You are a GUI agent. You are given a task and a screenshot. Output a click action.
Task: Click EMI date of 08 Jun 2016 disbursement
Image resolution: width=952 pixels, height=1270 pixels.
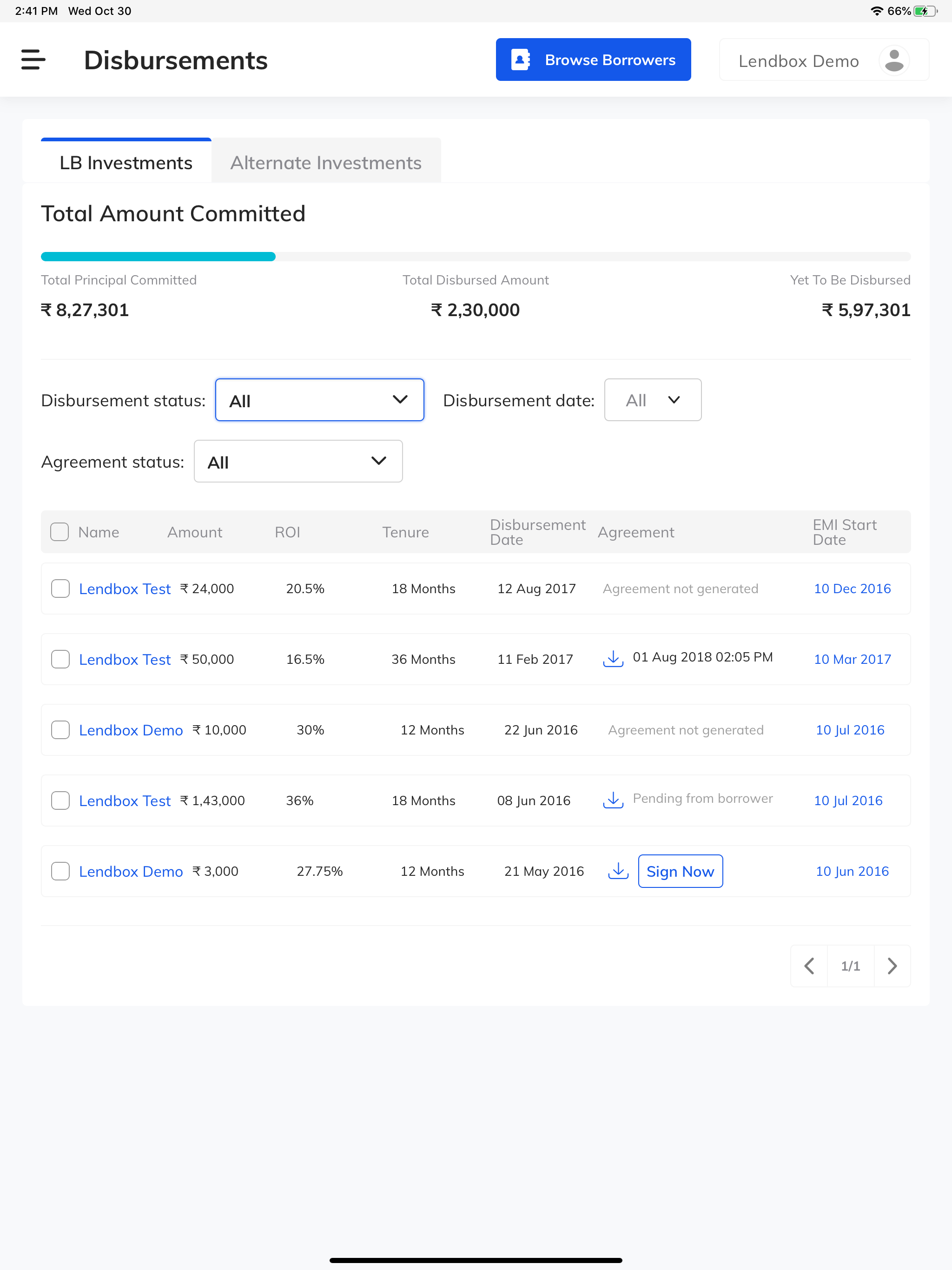[x=848, y=800]
